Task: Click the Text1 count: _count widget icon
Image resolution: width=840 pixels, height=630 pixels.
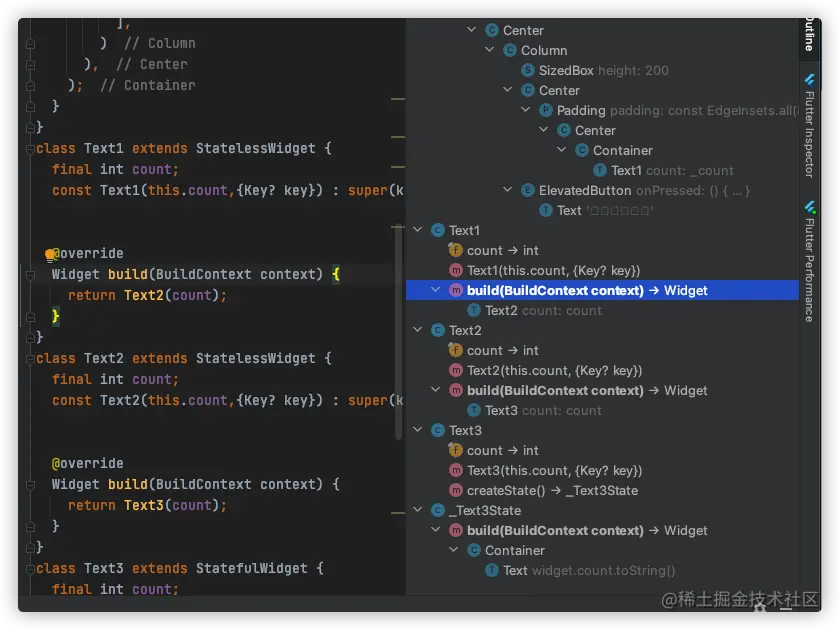Action: click(x=600, y=170)
